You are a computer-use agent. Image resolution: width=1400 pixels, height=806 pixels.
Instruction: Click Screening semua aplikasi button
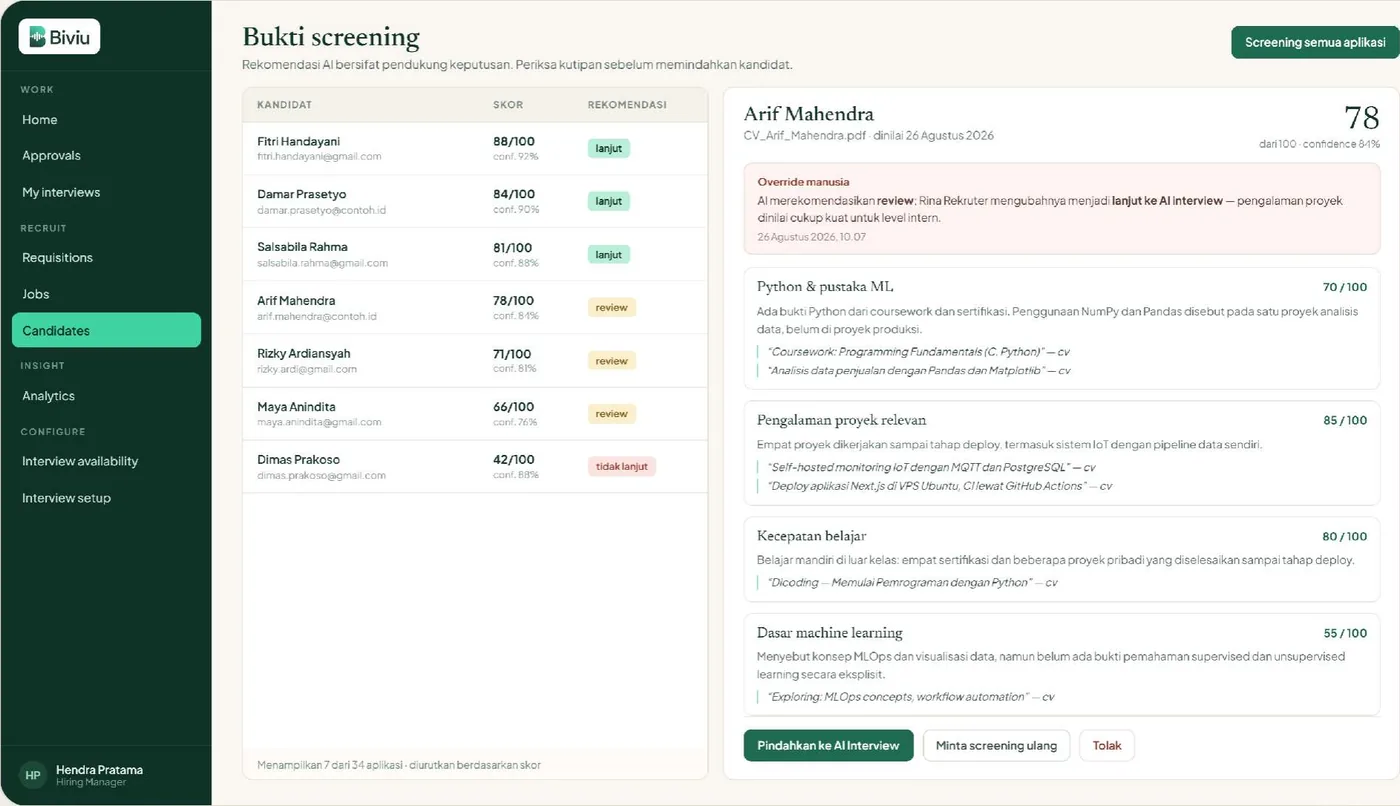tap(1315, 43)
